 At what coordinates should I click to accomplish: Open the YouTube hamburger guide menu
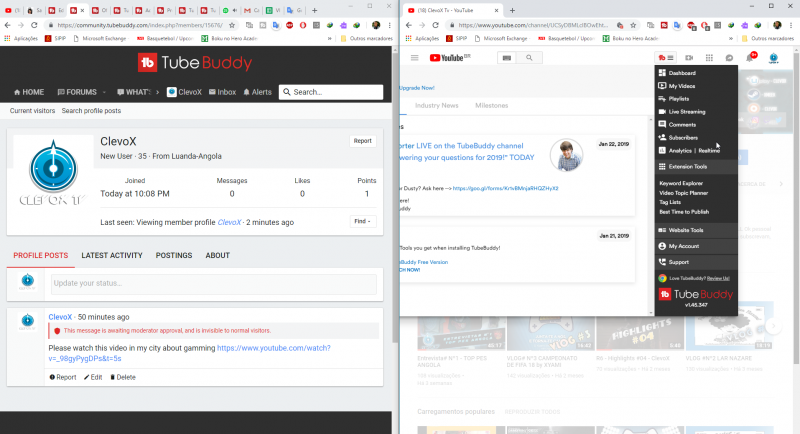414,58
